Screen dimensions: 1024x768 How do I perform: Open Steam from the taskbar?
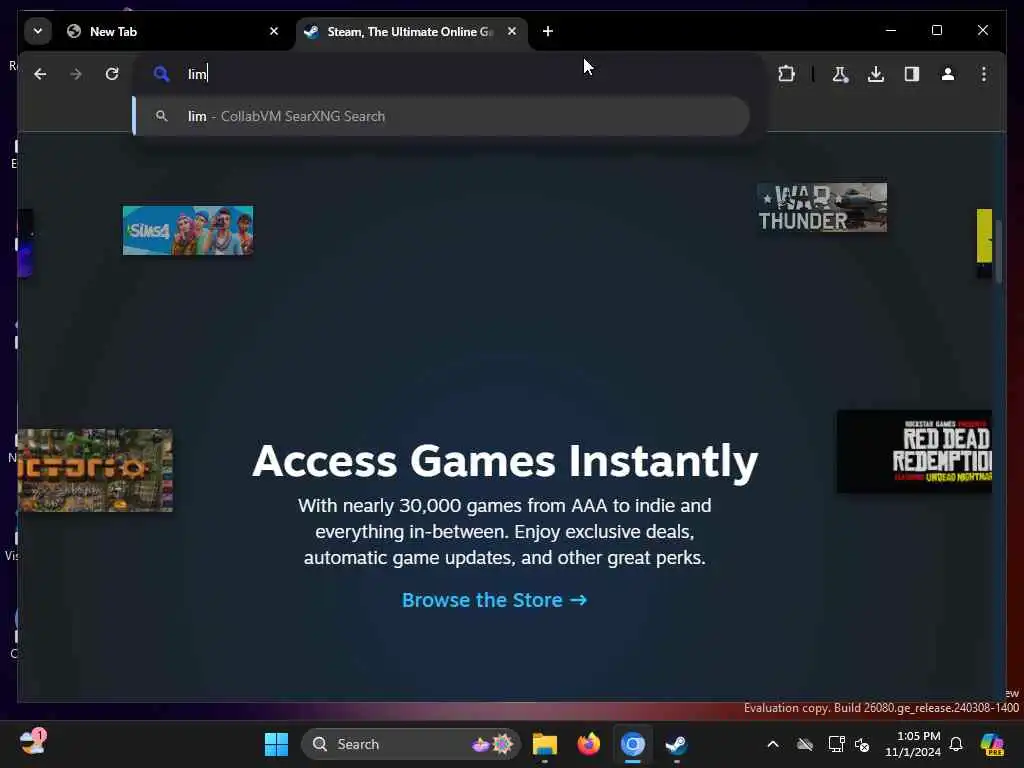(676, 744)
